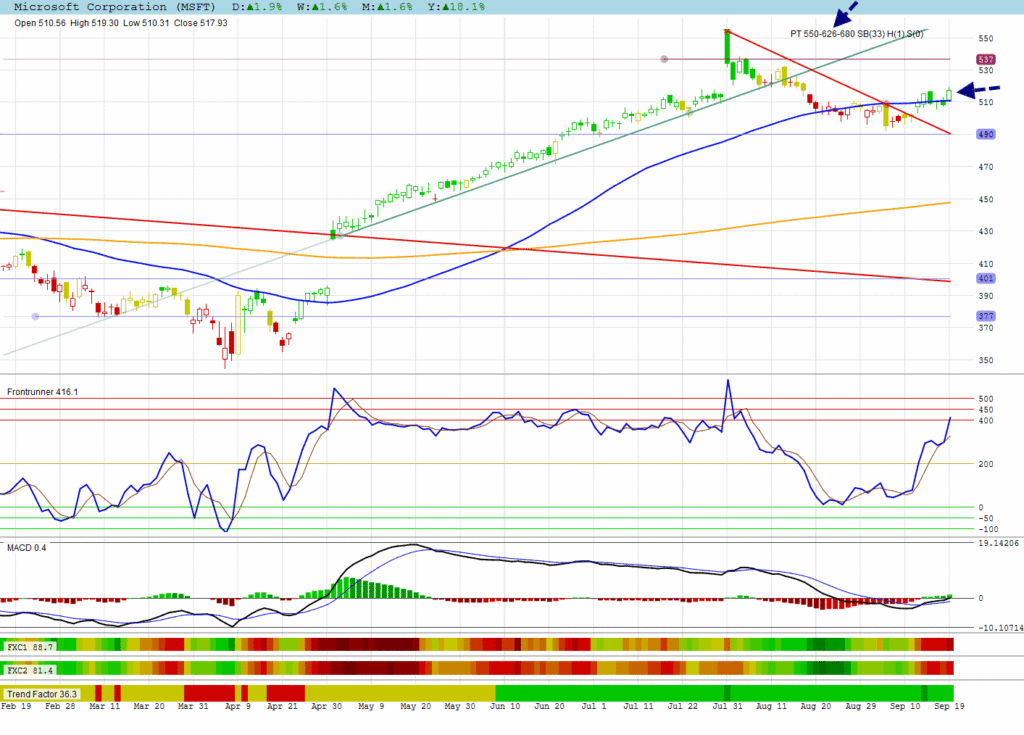Image resolution: width=1024 pixels, height=735 pixels.
Task: Click the circle handle on the 537 line
Action: point(664,59)
